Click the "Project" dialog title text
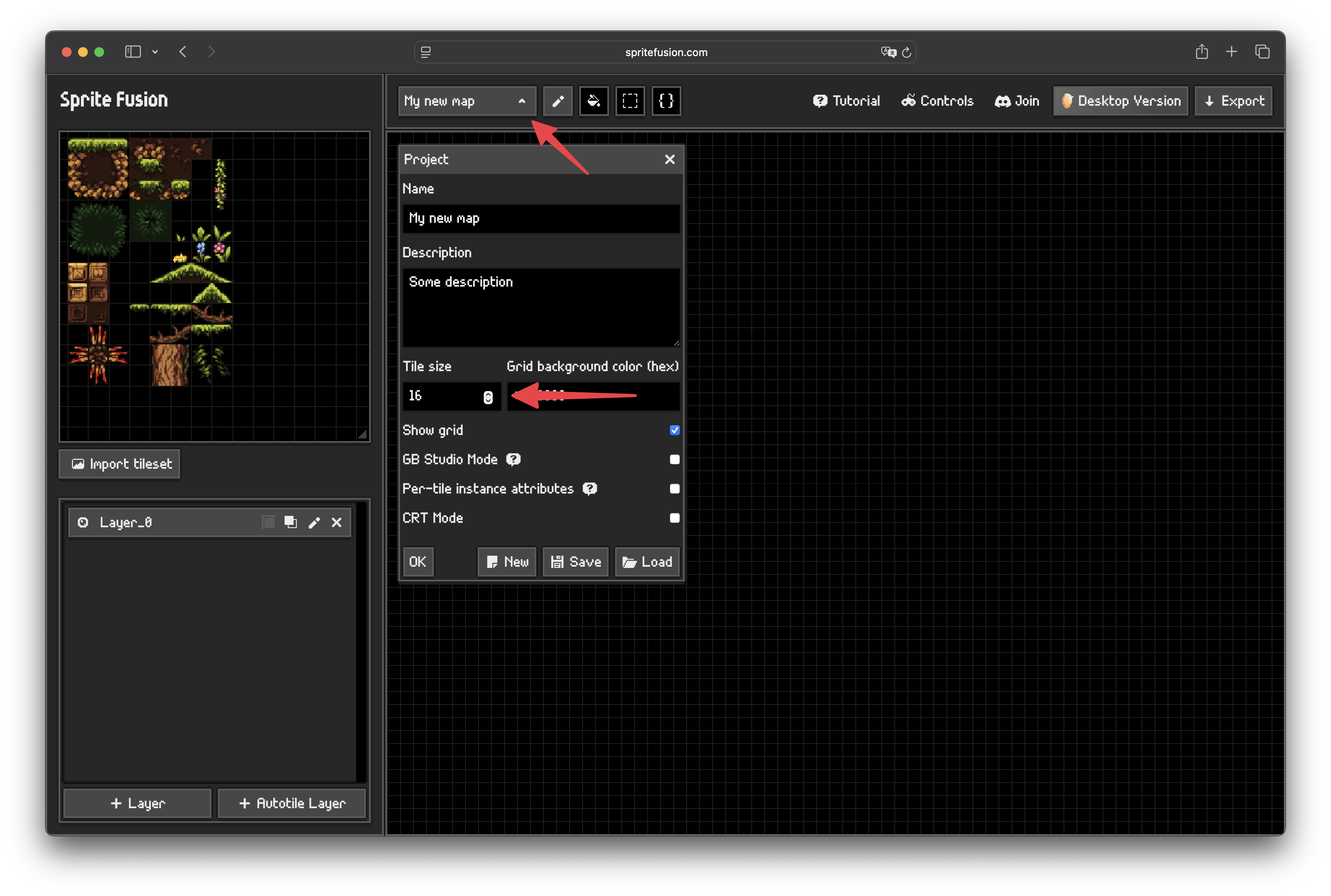1331x896 pixels. click(x=426, y=159)
